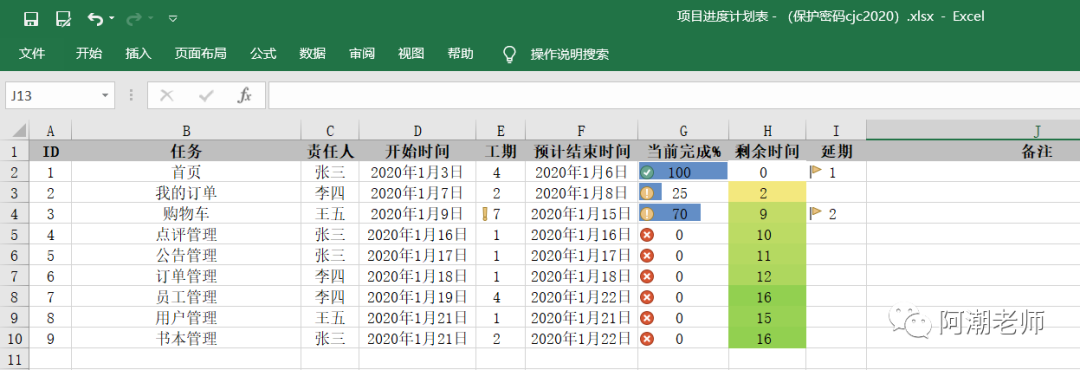Switch to the 插入 ribbon tab
1080x370 pixels.
coord(138,54)
